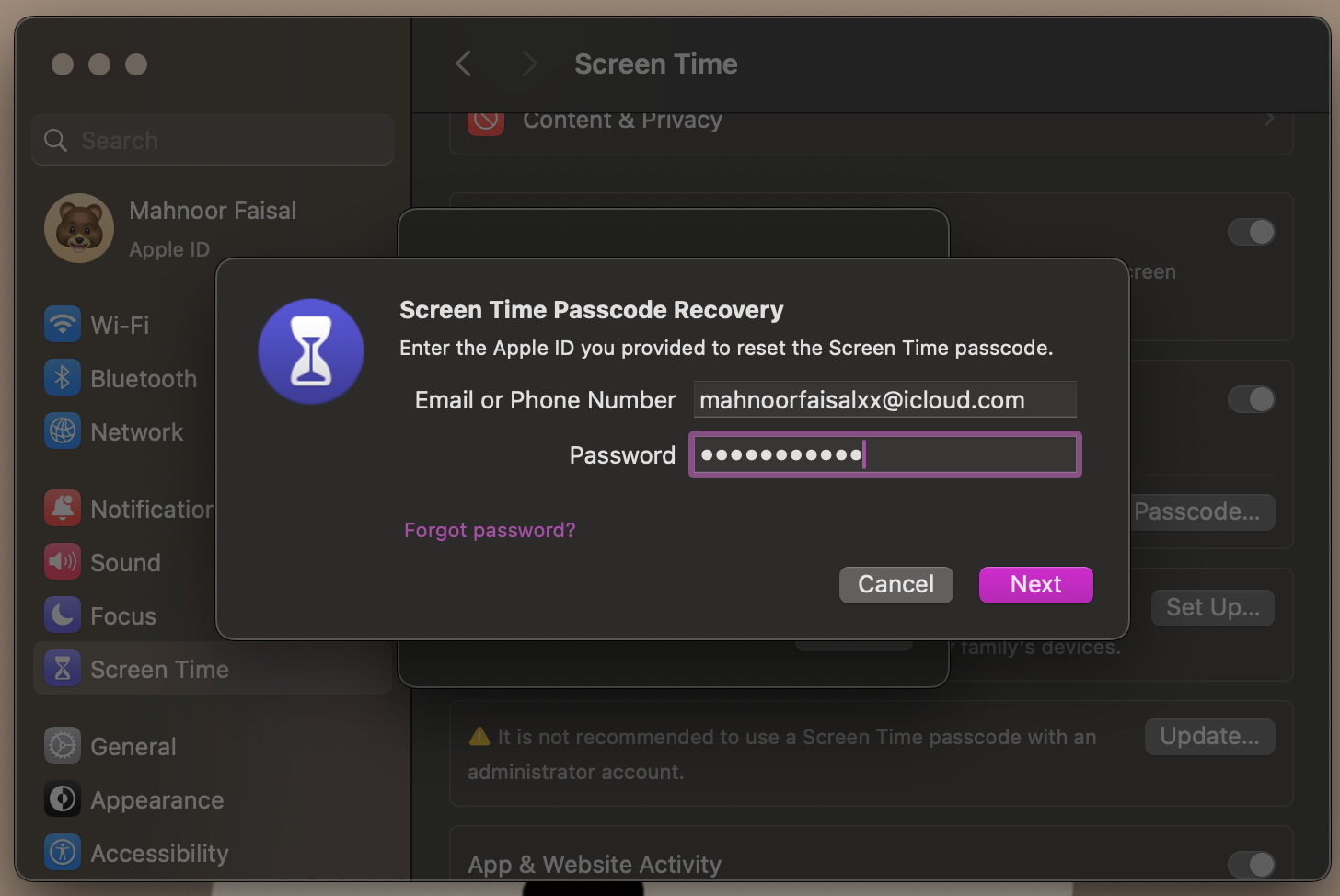Open Focus settings via the moon icon
Screen dimensions: 1340x896
tap(62, 615)
